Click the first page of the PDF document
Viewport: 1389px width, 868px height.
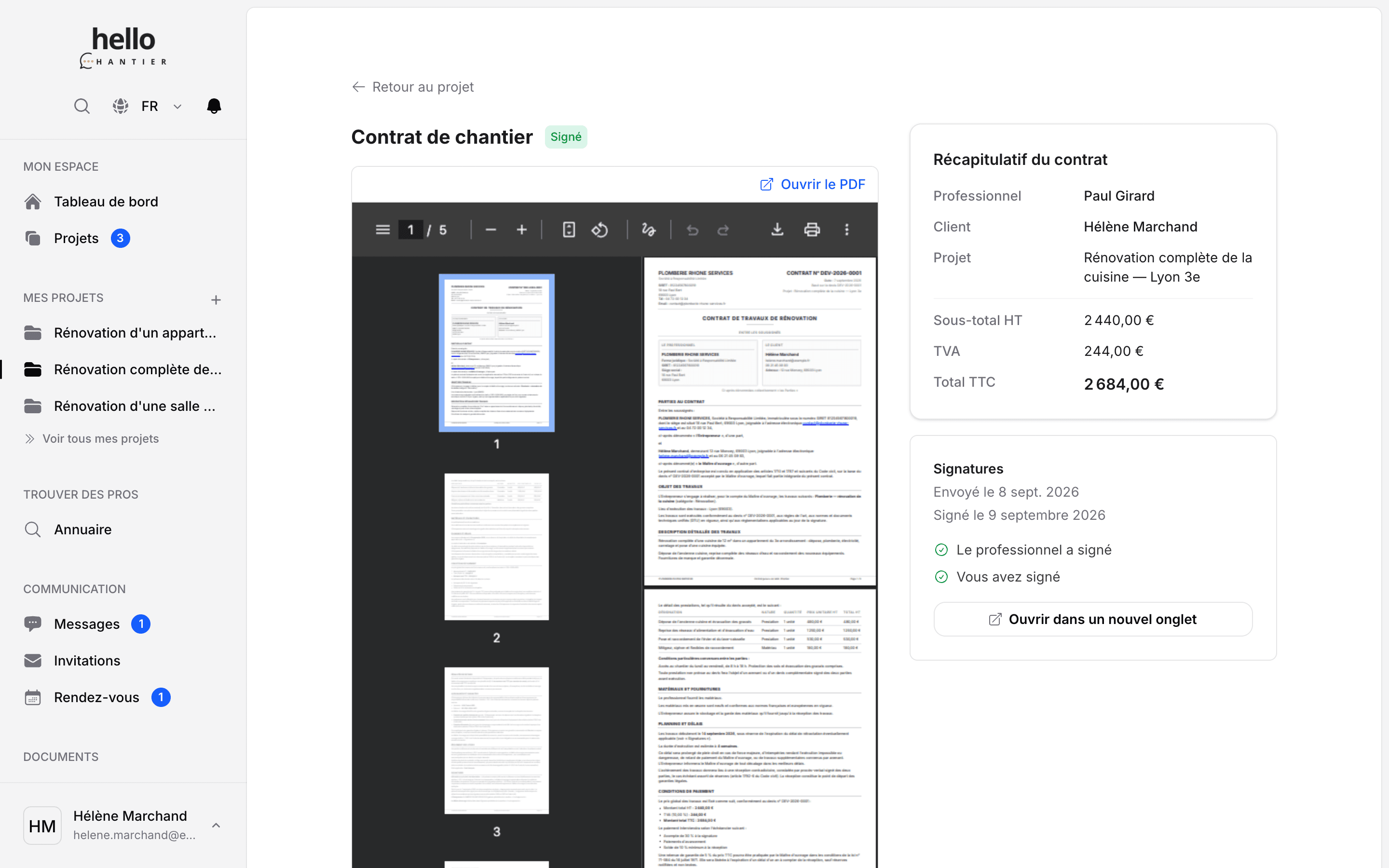pyautogui.click(x=760, y=421)
